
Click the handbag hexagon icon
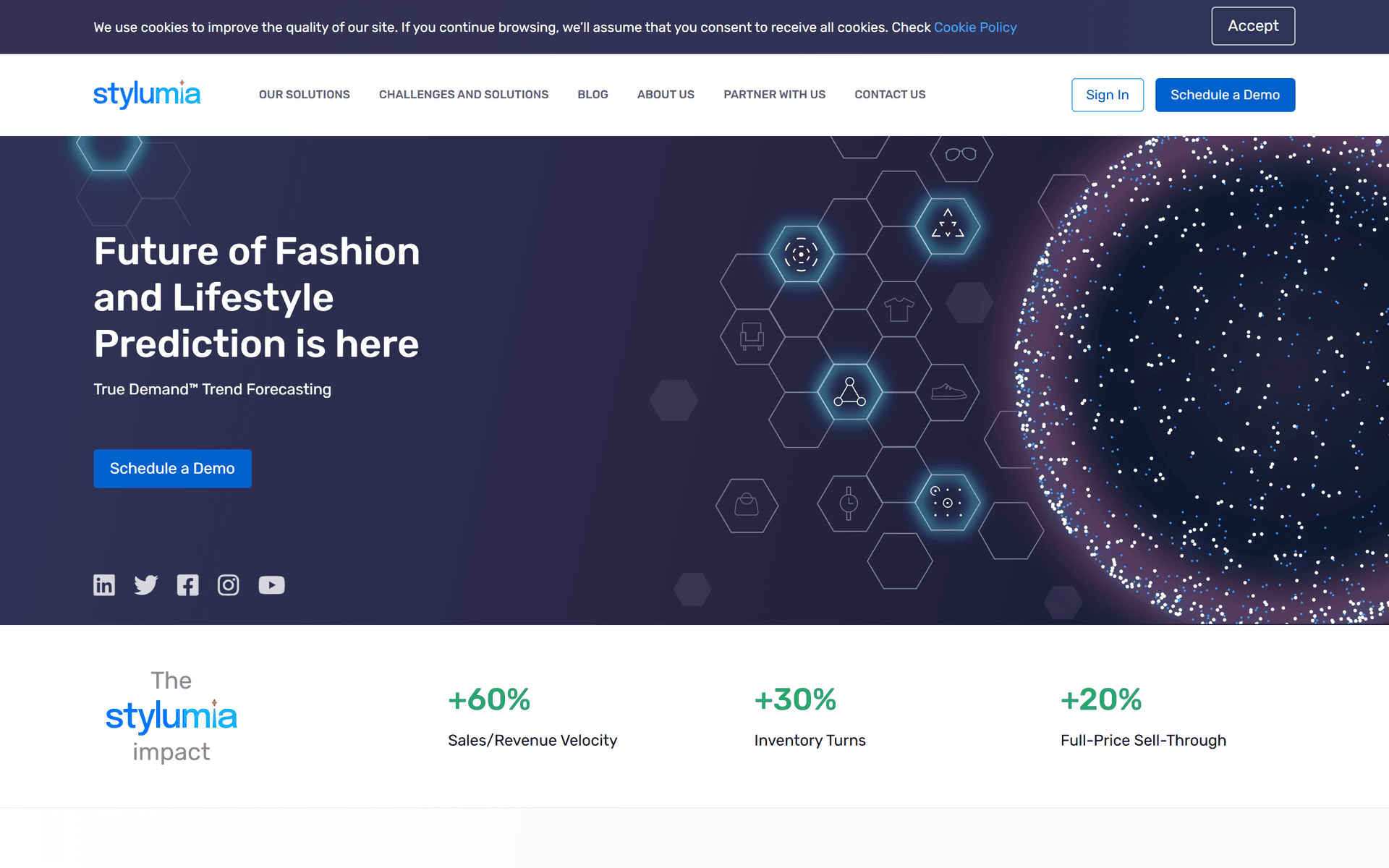(747, 506)
